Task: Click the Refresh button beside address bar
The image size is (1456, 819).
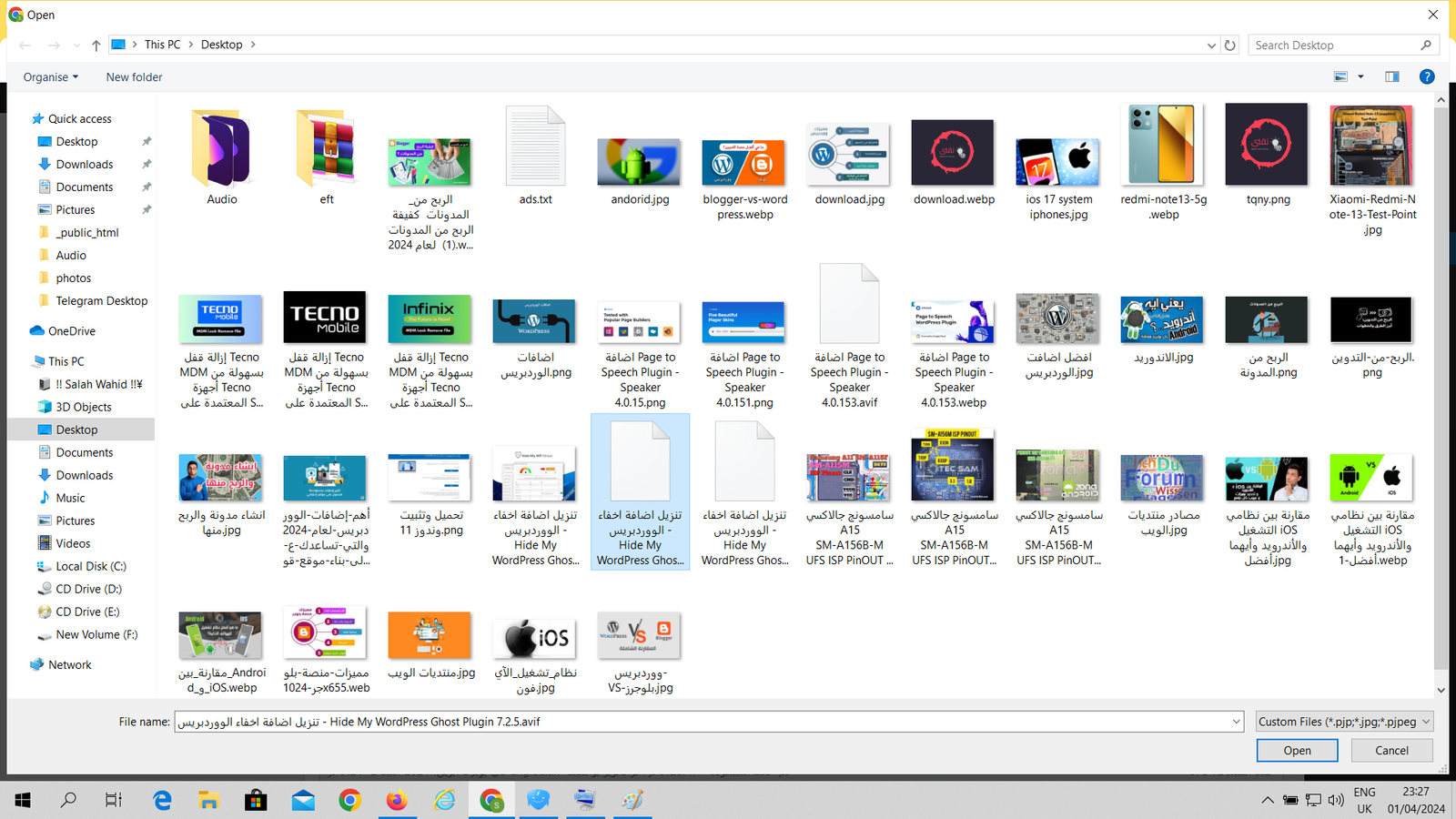Action: (x=1230, y=45)
